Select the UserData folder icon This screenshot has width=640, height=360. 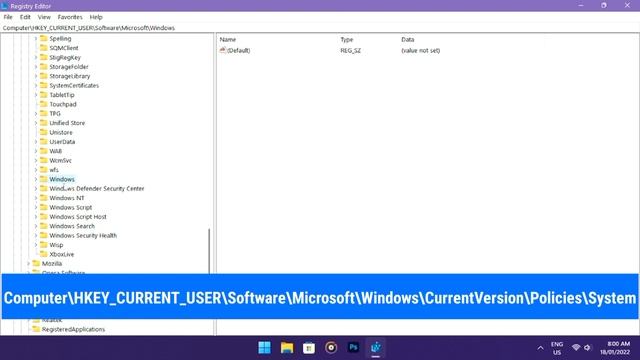pos(44,142)
